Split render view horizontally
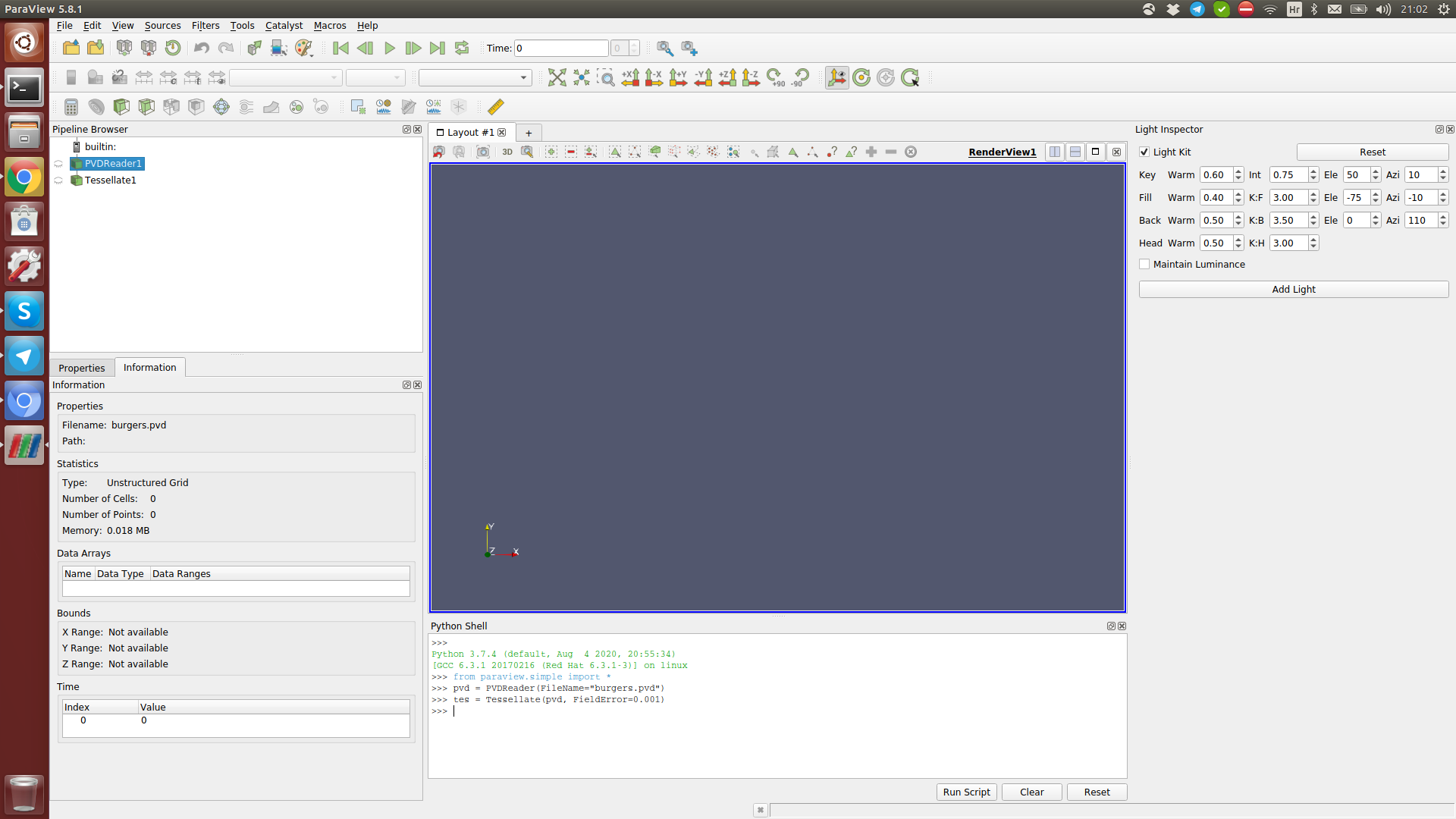This screenshot has height=819, width=1456. (x=1054, y=152)
